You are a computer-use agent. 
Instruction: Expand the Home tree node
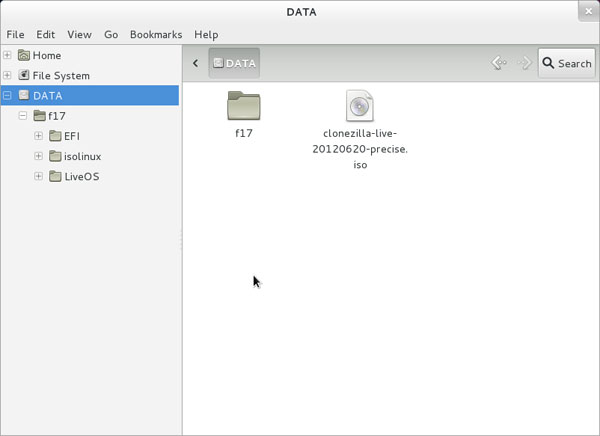pos(8,55)
